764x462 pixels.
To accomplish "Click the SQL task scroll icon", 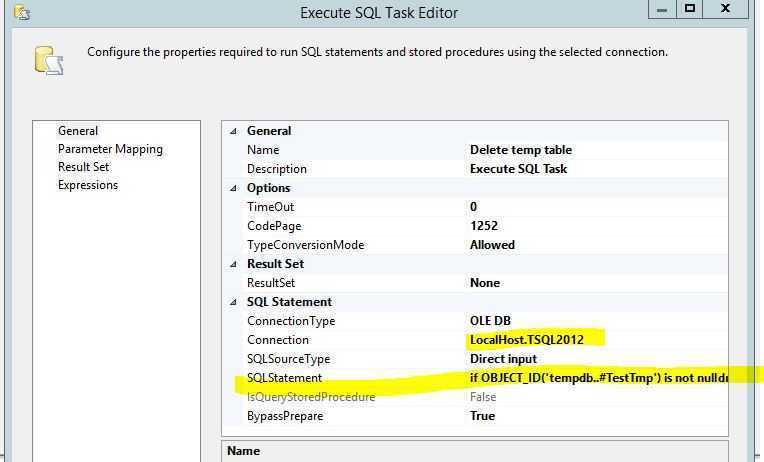I will click(x=49, y=60).
